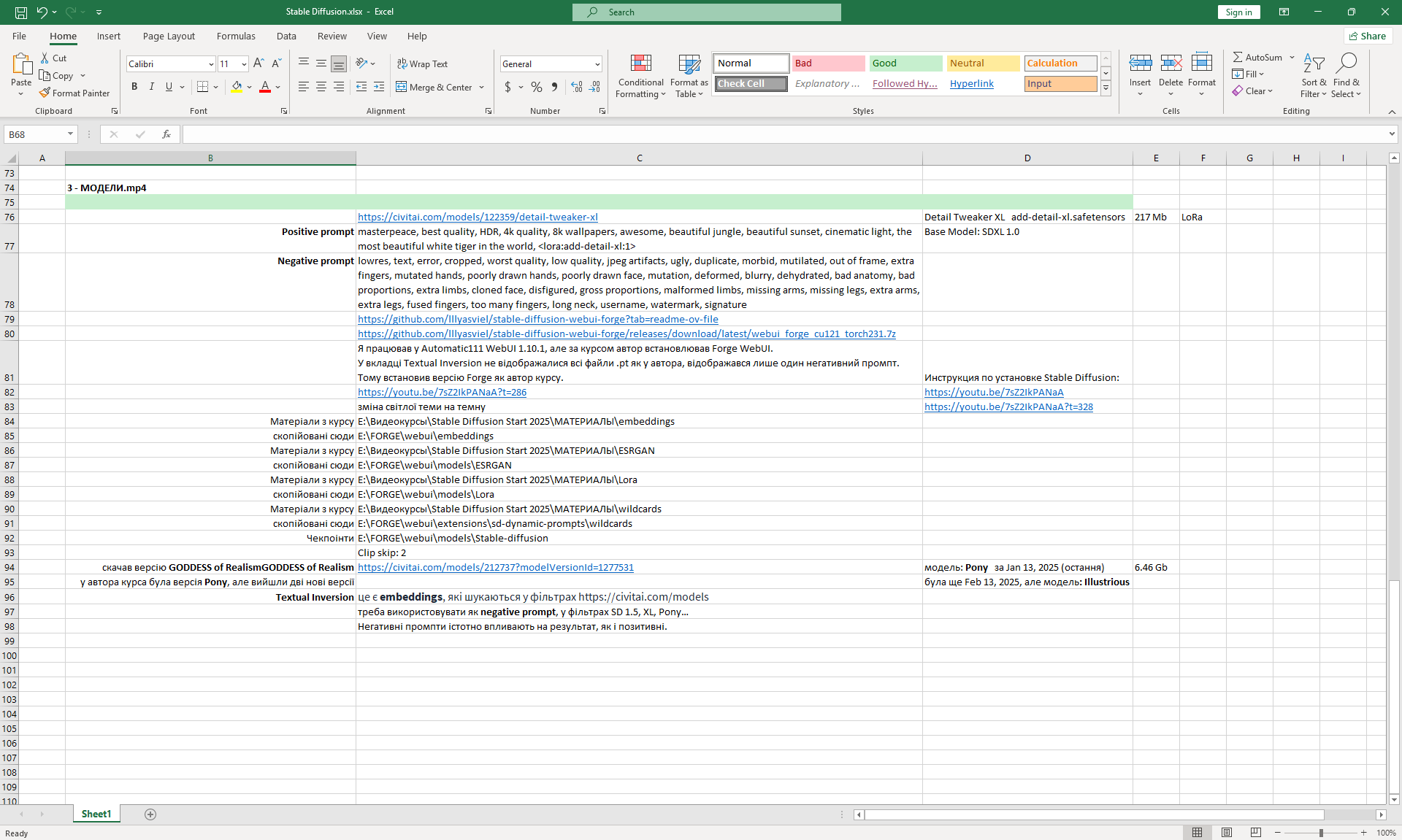Click the AutoSum sigma icon
The height and width of the screenshot is (840, 1402).
pos(1238,57)
